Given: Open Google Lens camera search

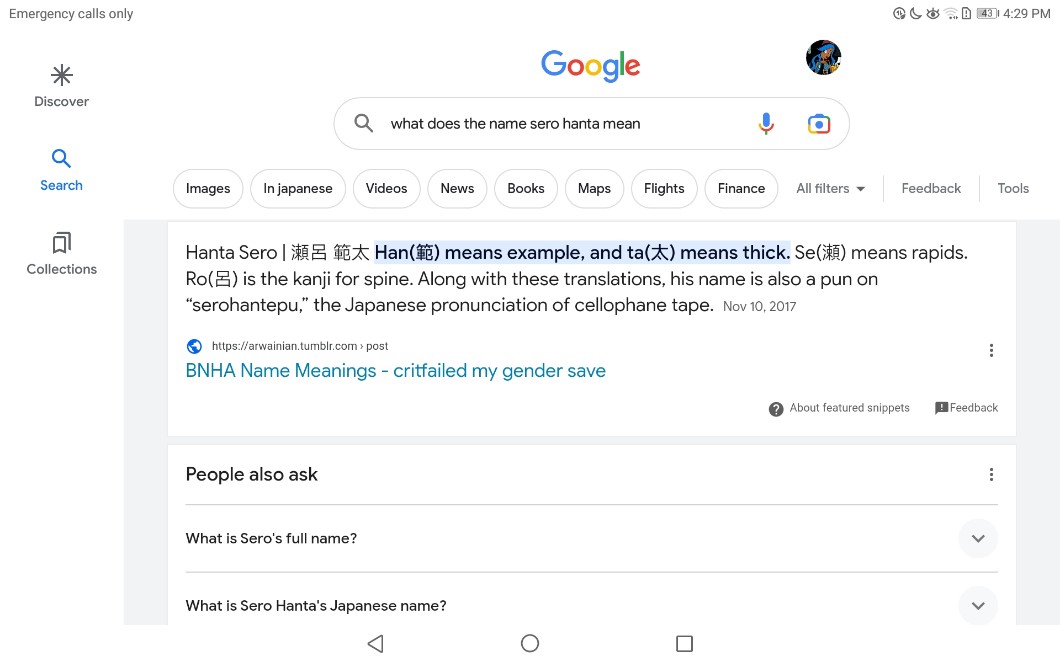Looking at the screenshot, I should click(x=819, y=124).
